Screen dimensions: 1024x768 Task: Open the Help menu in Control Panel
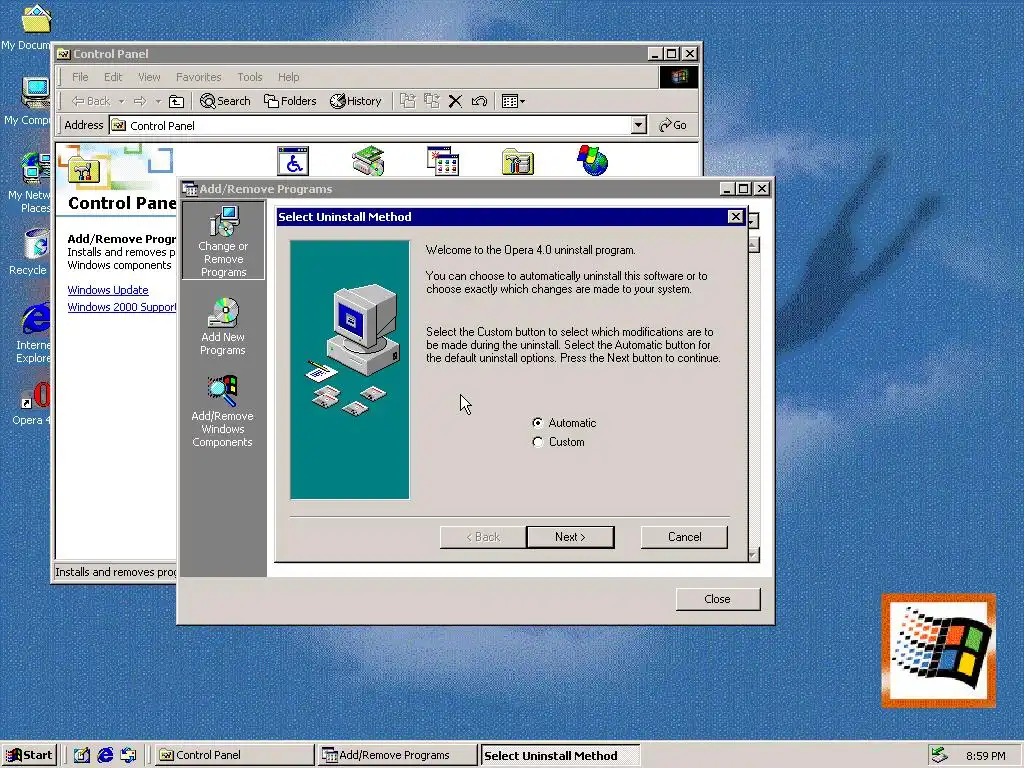(288, 77)
